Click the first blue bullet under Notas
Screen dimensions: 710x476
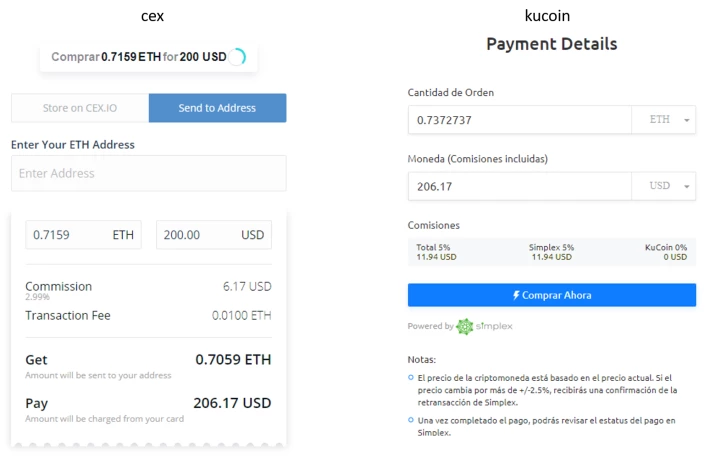point(411,377)
